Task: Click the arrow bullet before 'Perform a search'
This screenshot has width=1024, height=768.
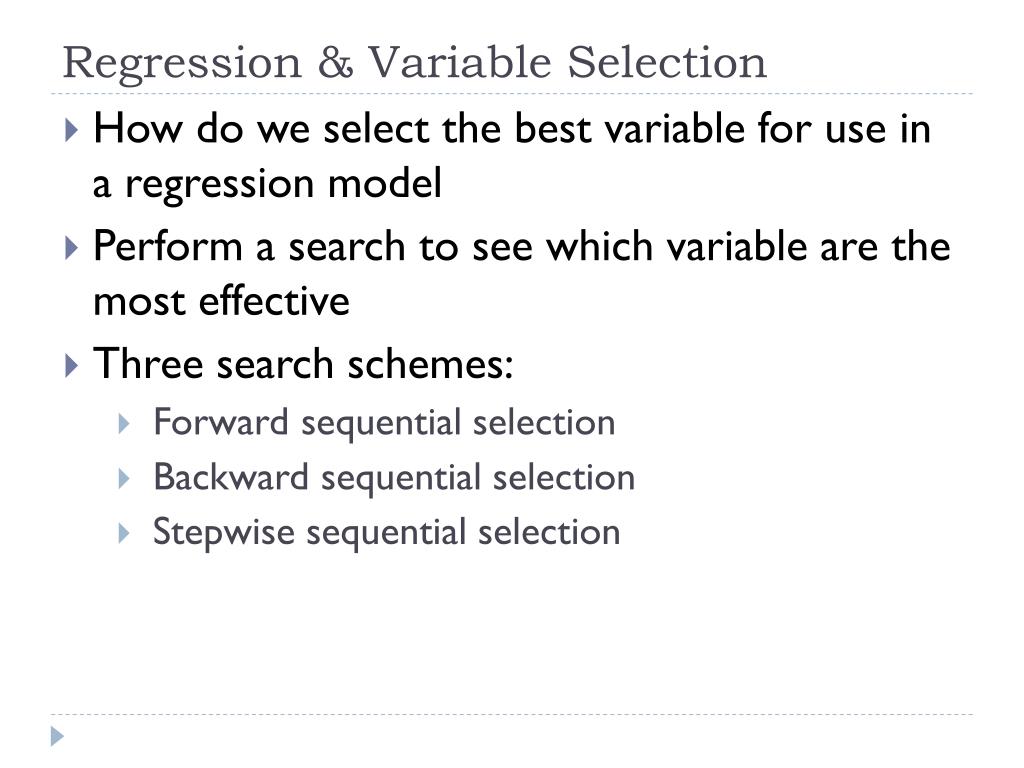Action: pyautogui.click(x=72, y=248)
